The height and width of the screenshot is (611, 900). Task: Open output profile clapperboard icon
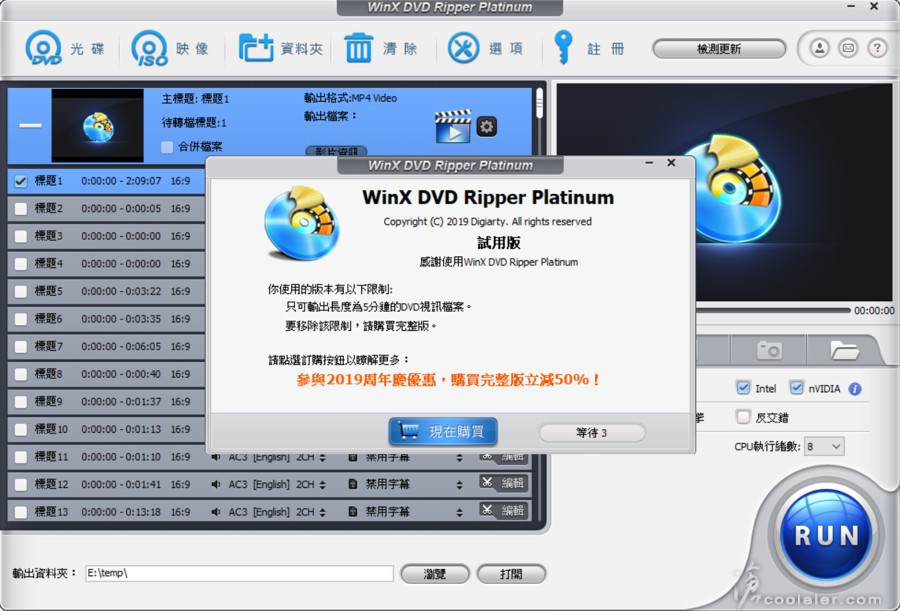tap(453, 126)
